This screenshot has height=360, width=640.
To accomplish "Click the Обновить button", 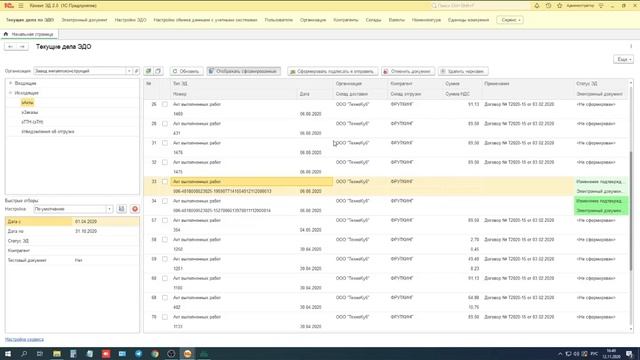I will pyautogui.click(x=186, y=71).
